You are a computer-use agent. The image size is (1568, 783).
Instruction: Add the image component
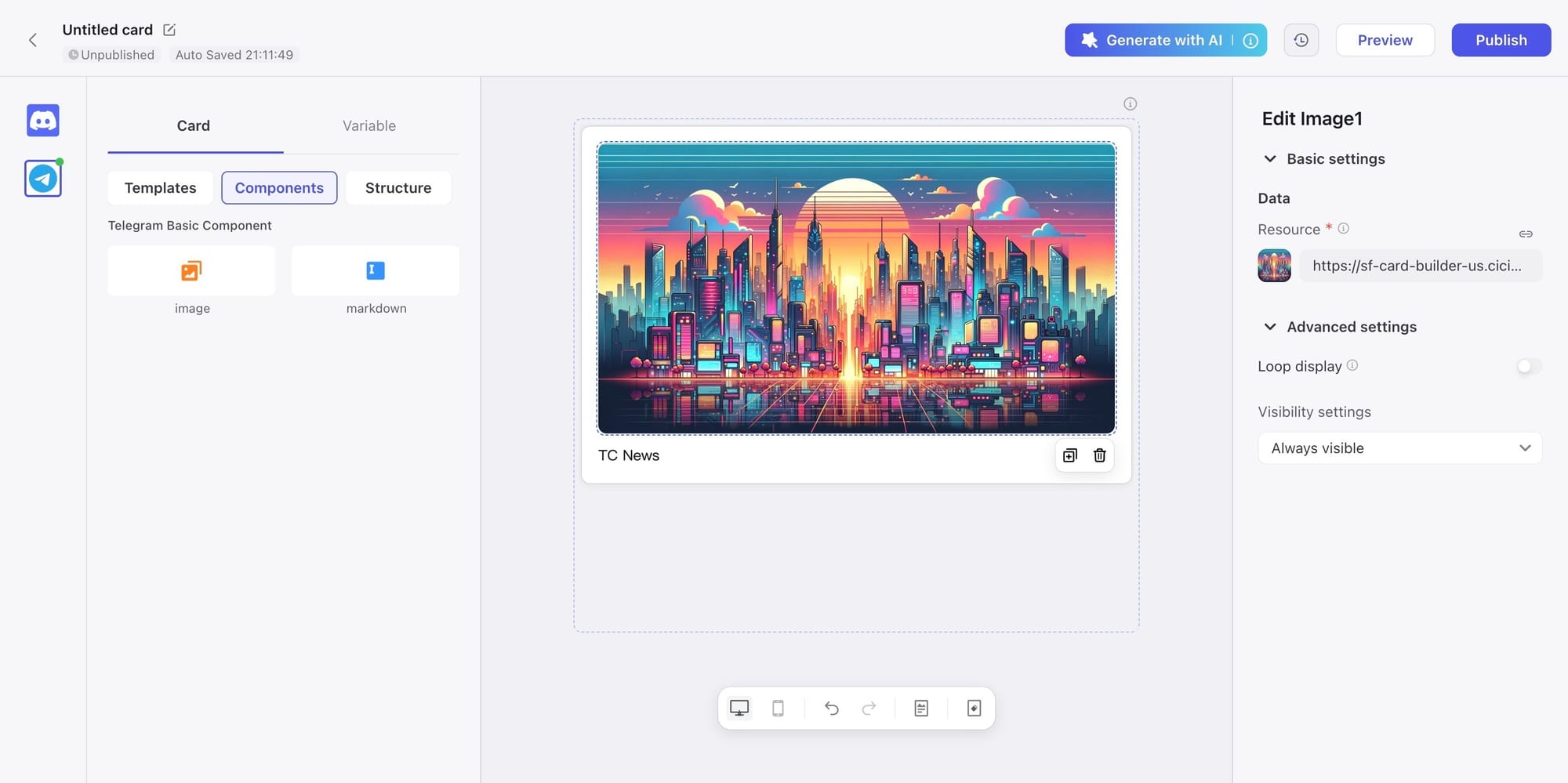coord(191,270)
